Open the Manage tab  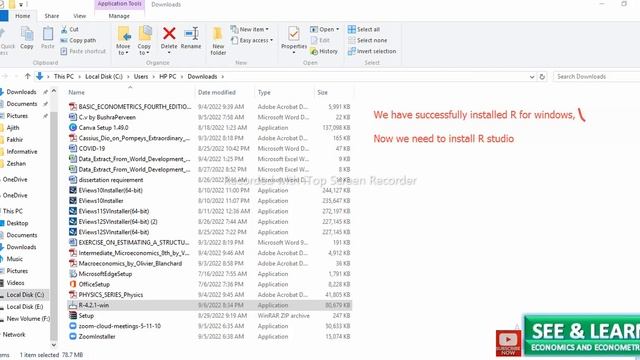(119, 16)
